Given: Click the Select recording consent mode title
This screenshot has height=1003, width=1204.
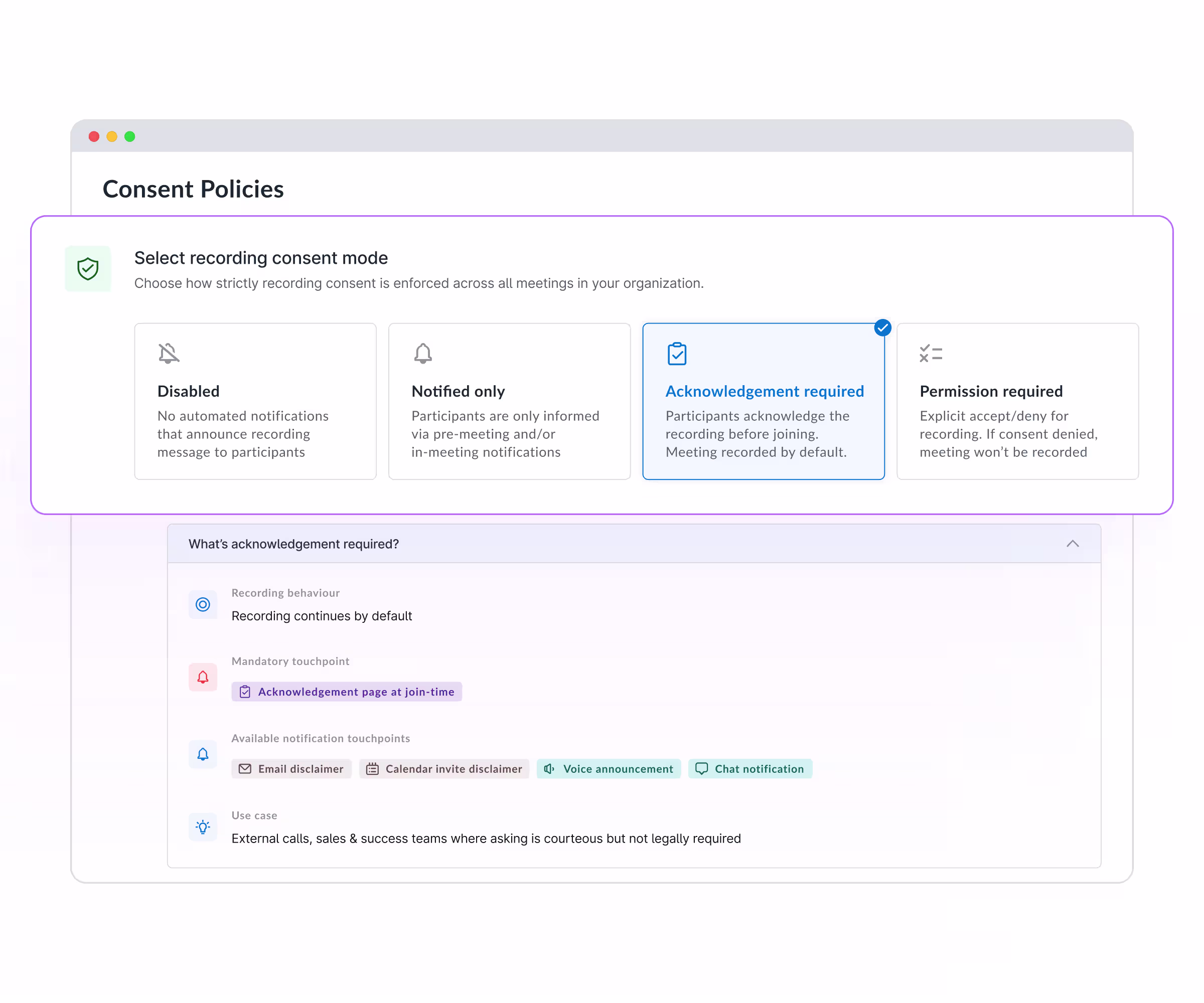Looking at the screenshot, I should [x=261, y=258].
